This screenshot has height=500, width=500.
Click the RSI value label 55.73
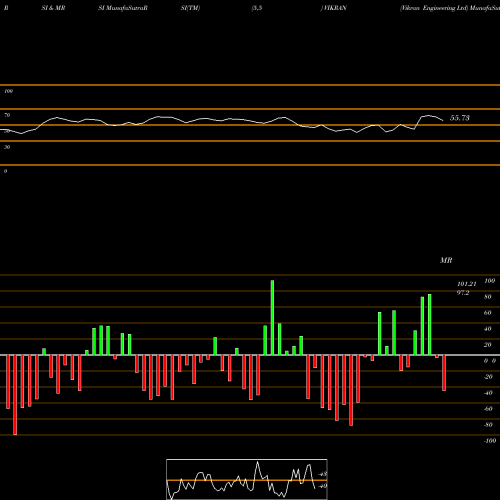pos(460,118)
